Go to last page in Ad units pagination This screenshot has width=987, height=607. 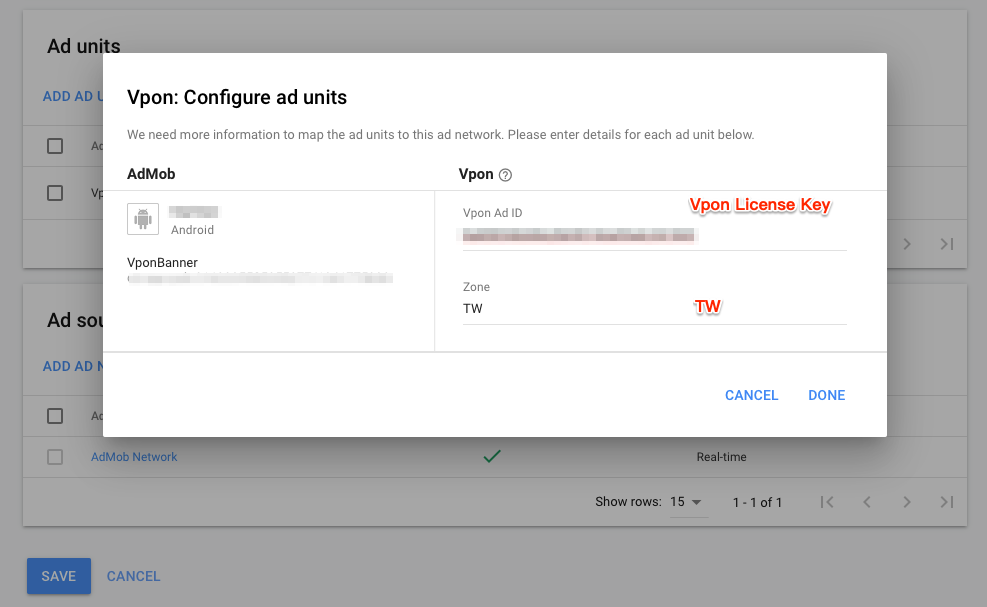[947, 244]
